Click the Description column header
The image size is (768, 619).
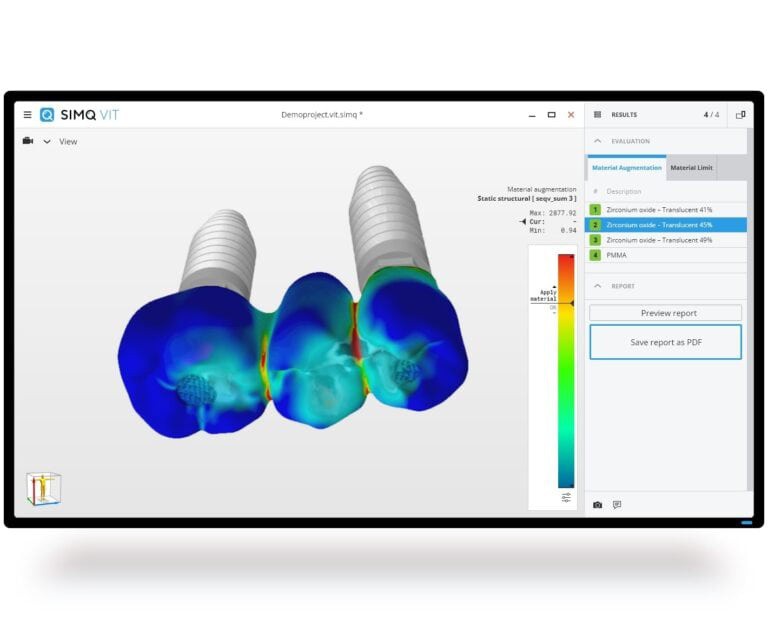[624, 191]
